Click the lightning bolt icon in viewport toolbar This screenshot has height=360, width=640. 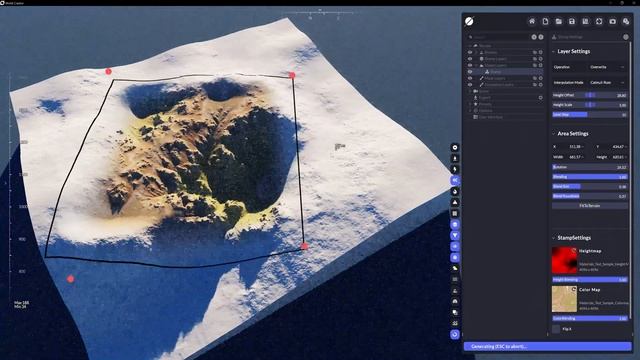tap(455, 169)
